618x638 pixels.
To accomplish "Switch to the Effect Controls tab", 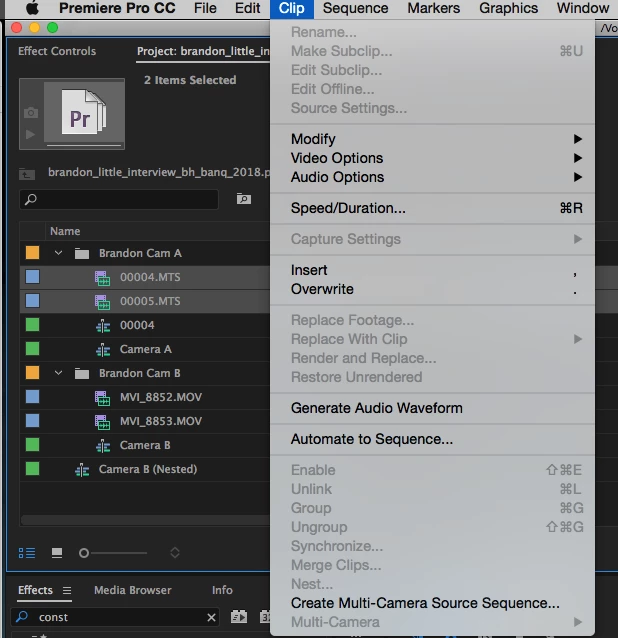I will click(x=57, y=51).
